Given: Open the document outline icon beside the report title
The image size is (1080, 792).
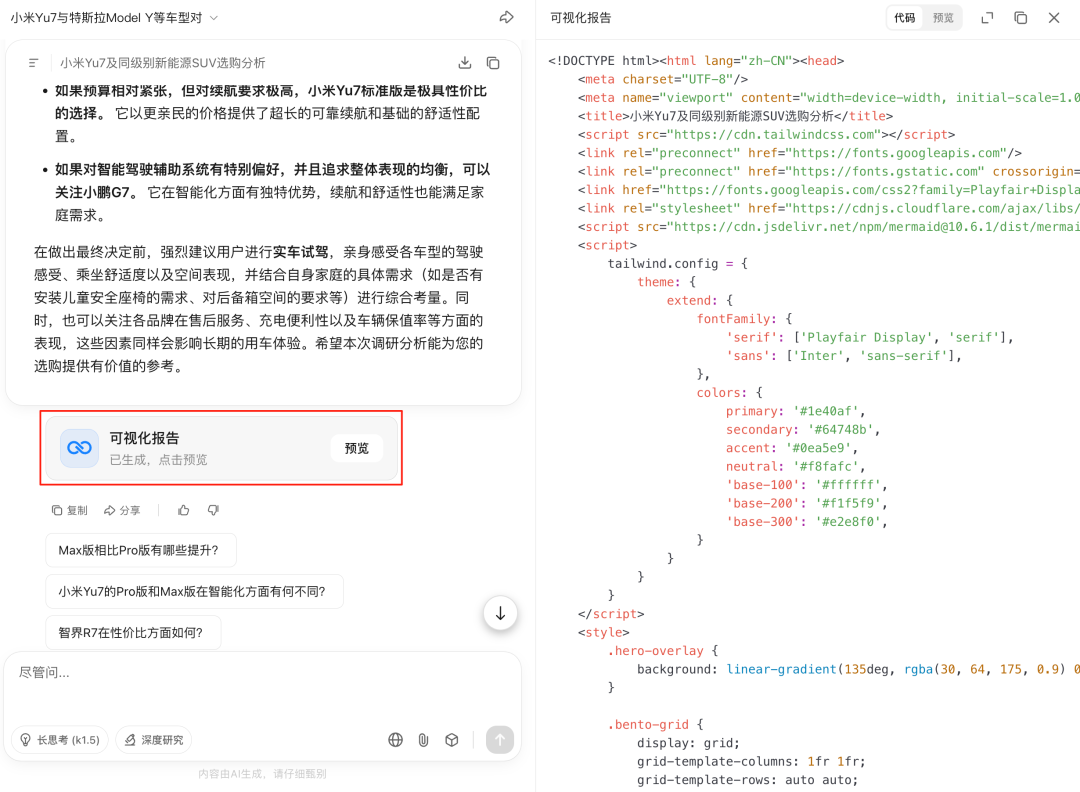Looking at the screenshot, I should [x=33, y=63].
